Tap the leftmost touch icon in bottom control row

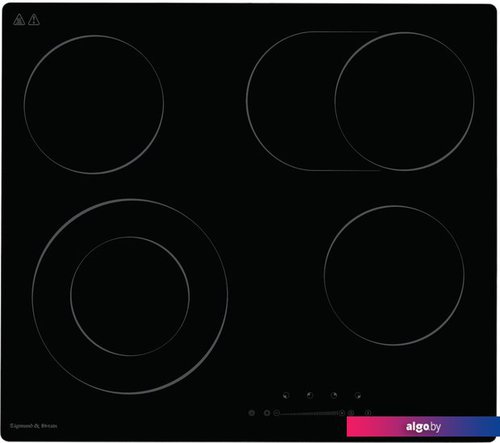tap(252, 413)
